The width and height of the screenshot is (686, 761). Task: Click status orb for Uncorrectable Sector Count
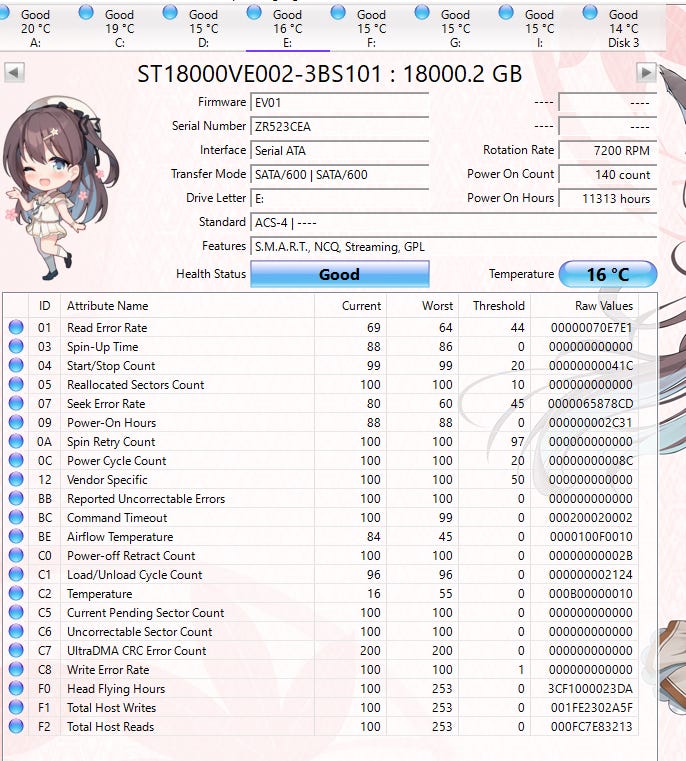(16, 631)
